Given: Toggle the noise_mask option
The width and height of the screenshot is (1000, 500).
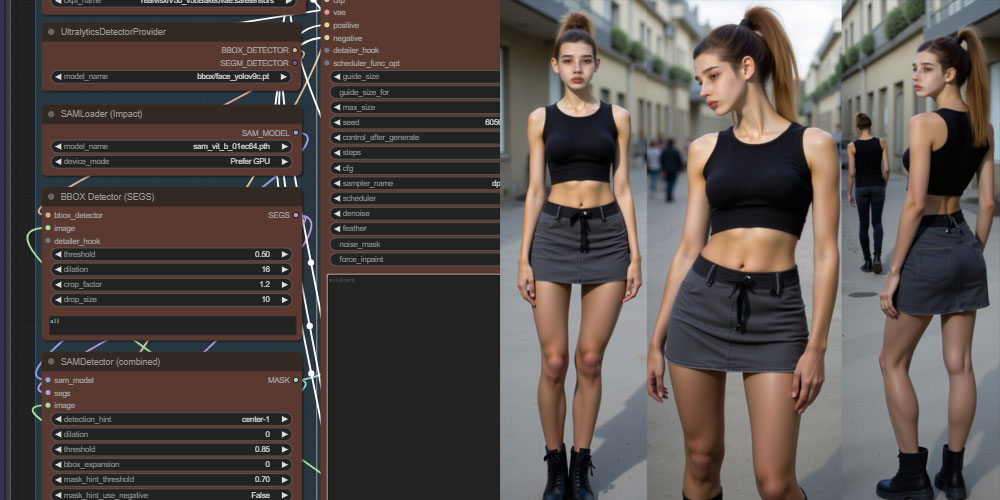Looking at the screenshot, I should [415, 244].
